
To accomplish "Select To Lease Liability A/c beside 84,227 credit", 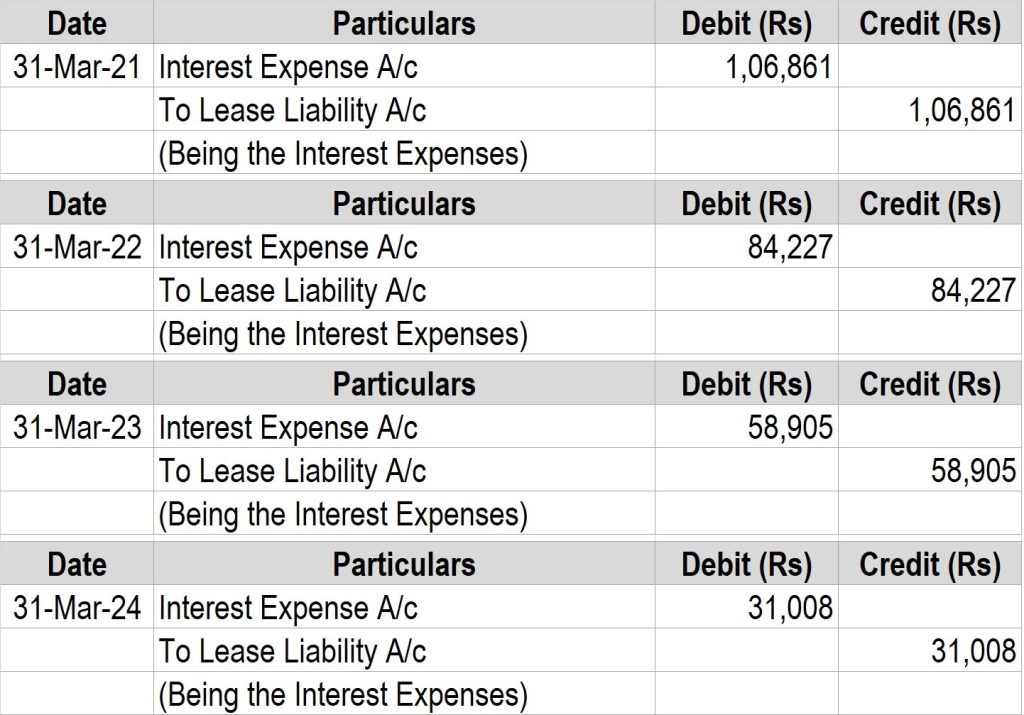I will (292, 291).
